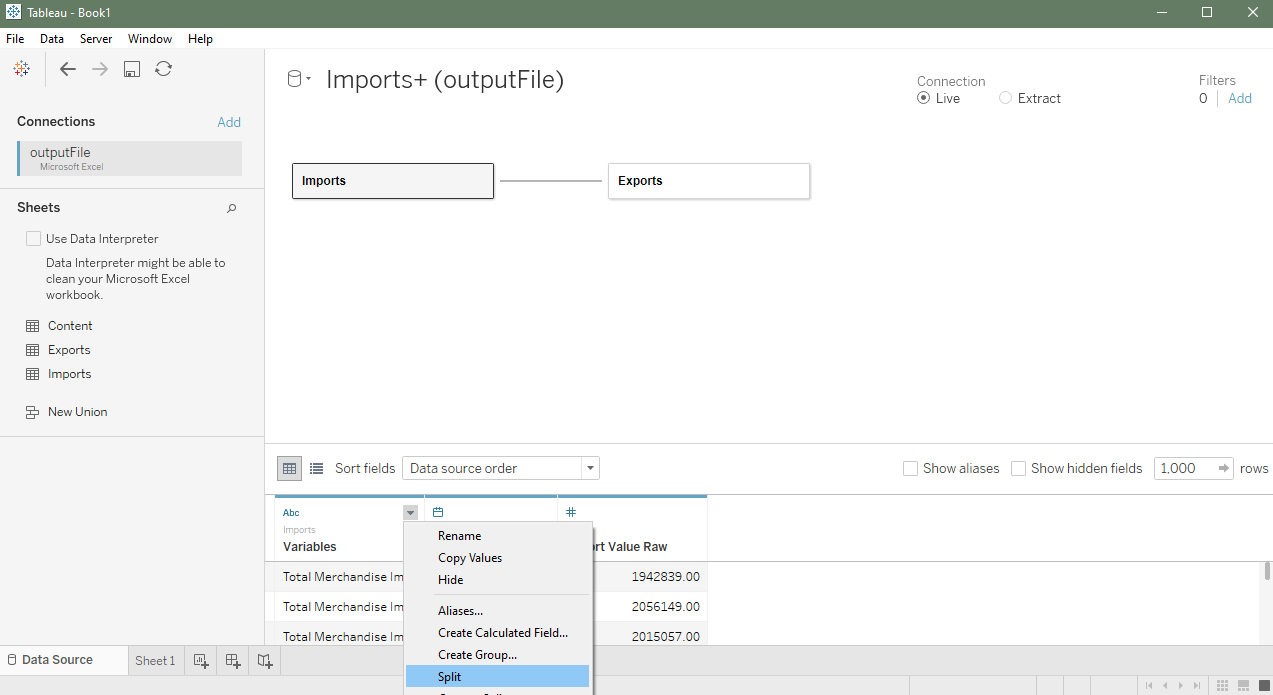Click the rows count input field
The width and height of the screenshot is (1273, 695).
pos(1184,468)
